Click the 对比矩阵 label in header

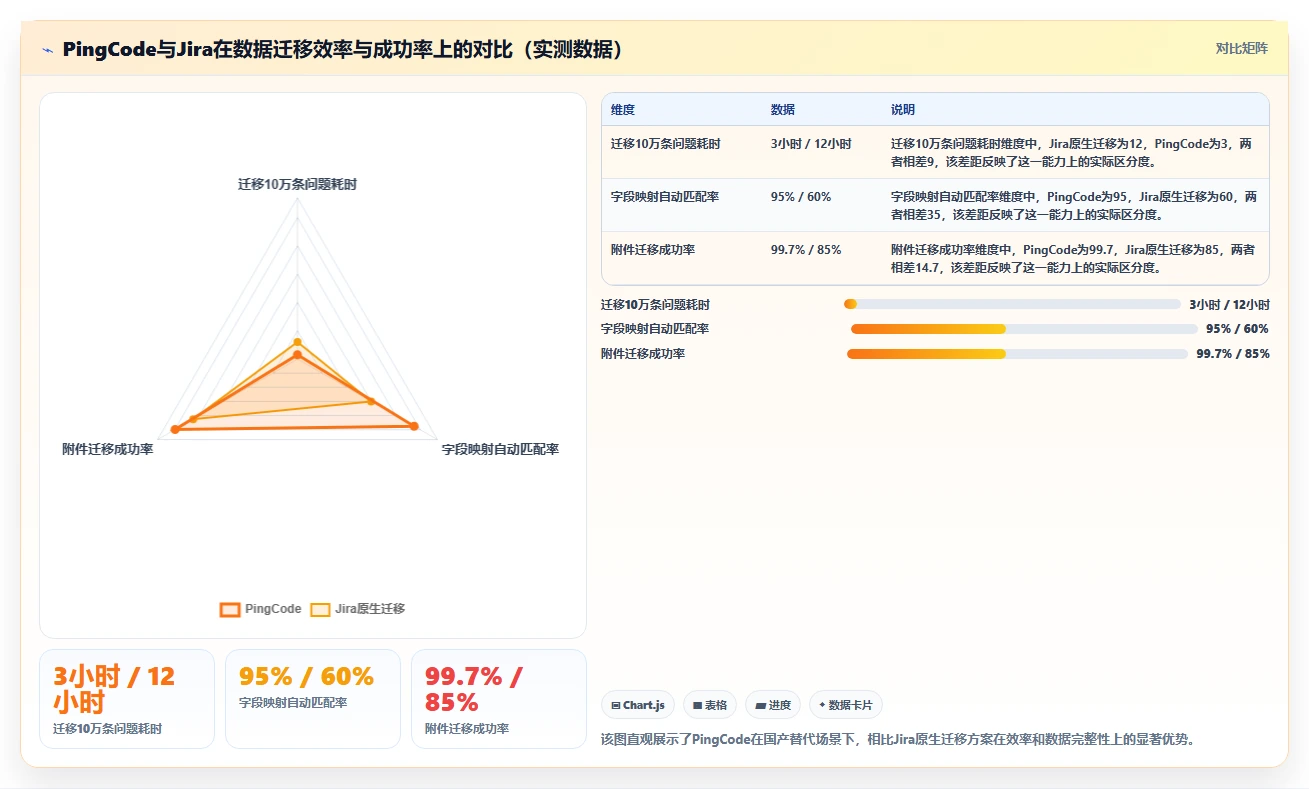[1241, 48]
